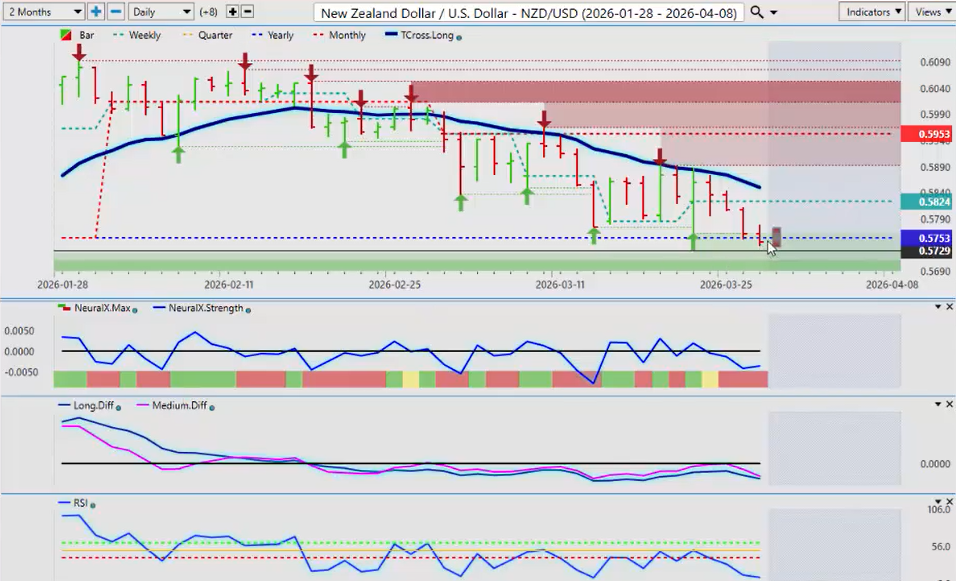Close the Long.Diff indicator panel
This screenshot has height=581, width=956.
[x=948, y=404]
